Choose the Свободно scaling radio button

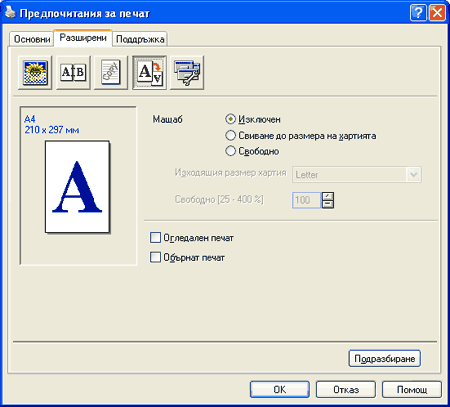[230, 151]
